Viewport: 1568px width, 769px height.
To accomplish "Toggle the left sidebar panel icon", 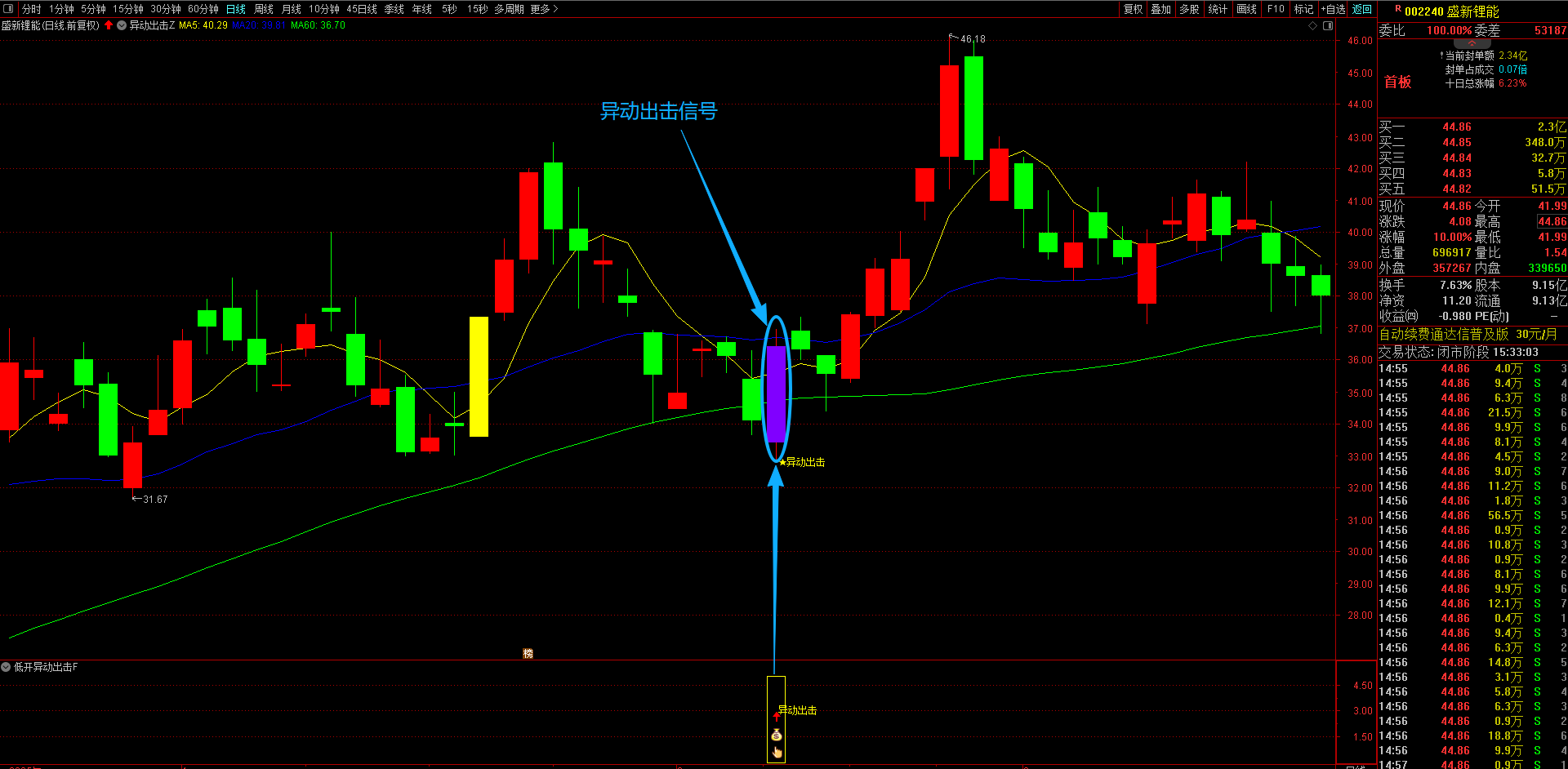I will [x=8, y=9].
